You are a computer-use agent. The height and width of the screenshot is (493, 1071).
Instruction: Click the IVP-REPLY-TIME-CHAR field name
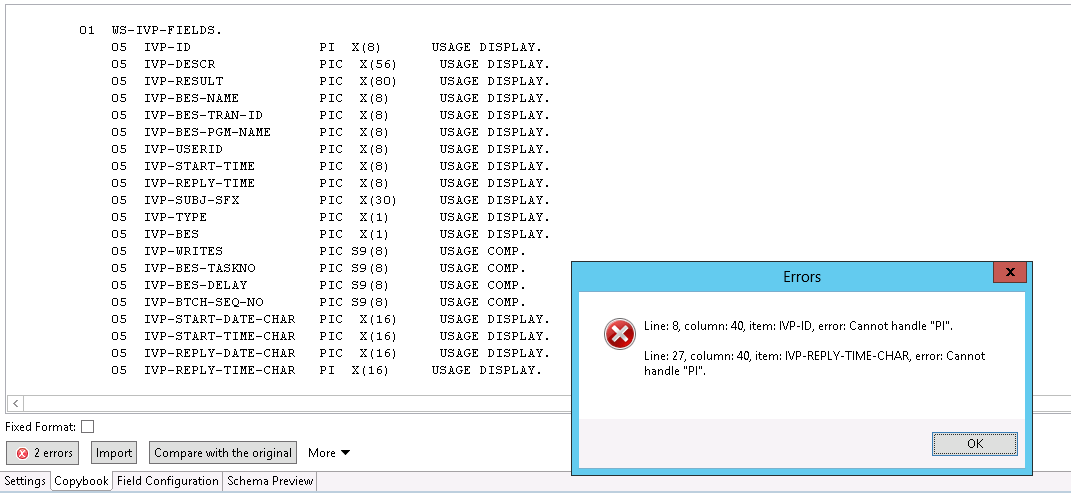[219, 371]
